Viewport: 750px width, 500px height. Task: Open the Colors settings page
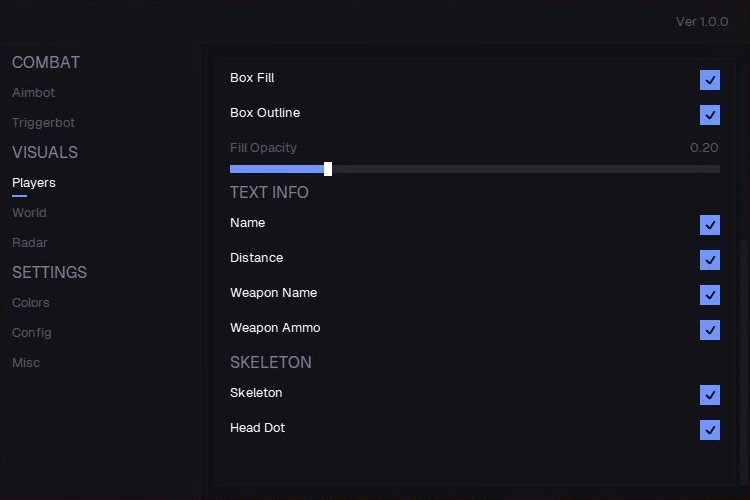(31, 302)
